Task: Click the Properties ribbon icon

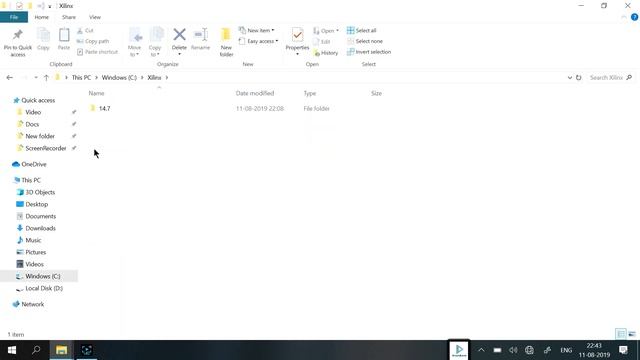Action: [297, 42]
